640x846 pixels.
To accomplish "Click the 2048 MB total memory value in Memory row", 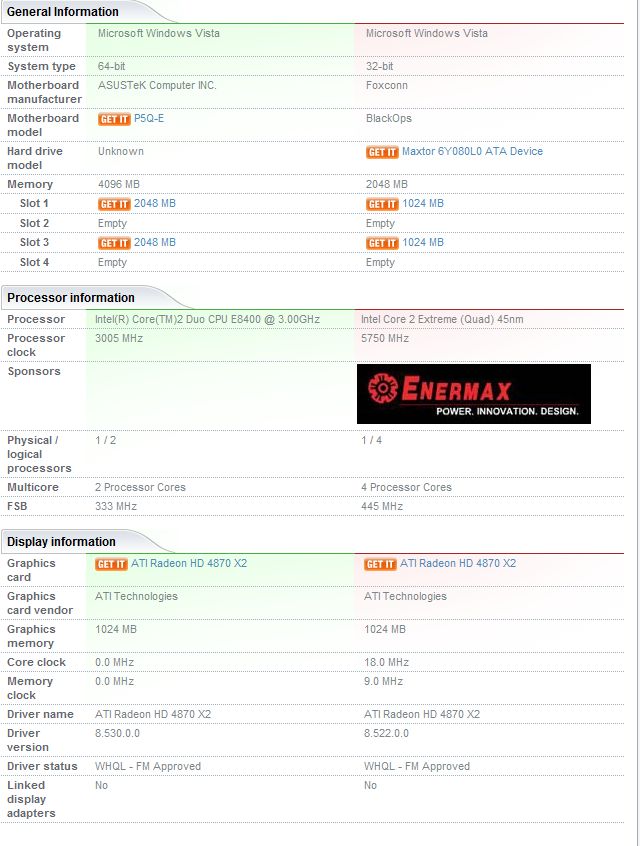I will [387, 185].
